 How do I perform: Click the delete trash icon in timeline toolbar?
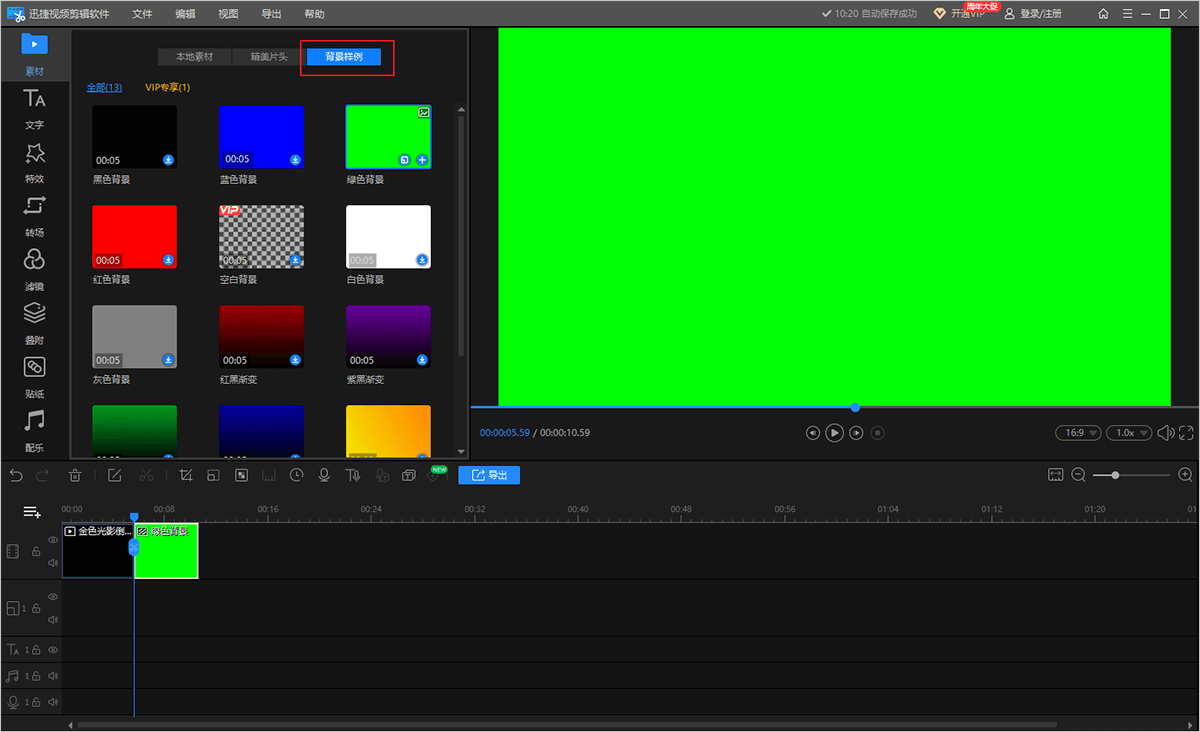point(75,475)
